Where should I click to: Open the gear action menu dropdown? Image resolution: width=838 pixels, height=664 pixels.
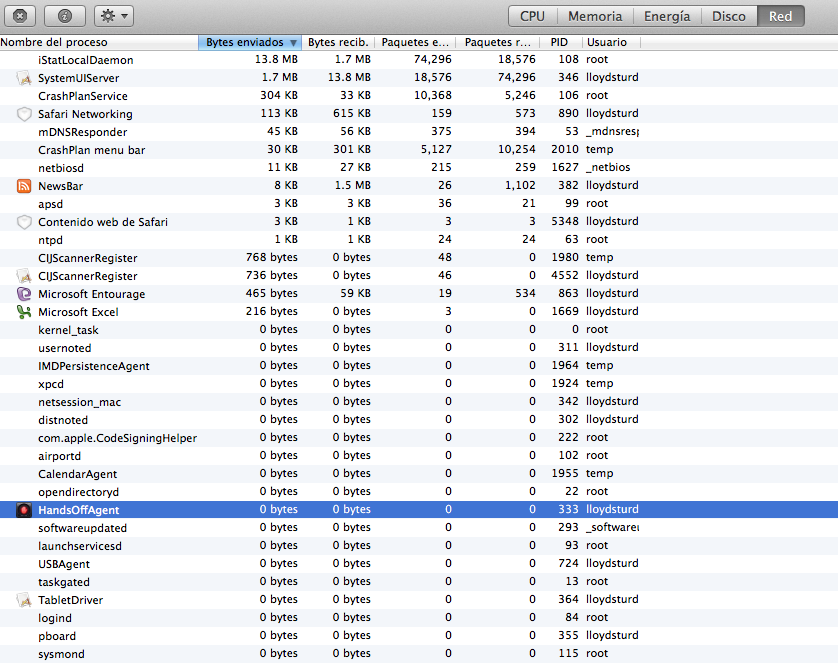(x=114, y=16)
